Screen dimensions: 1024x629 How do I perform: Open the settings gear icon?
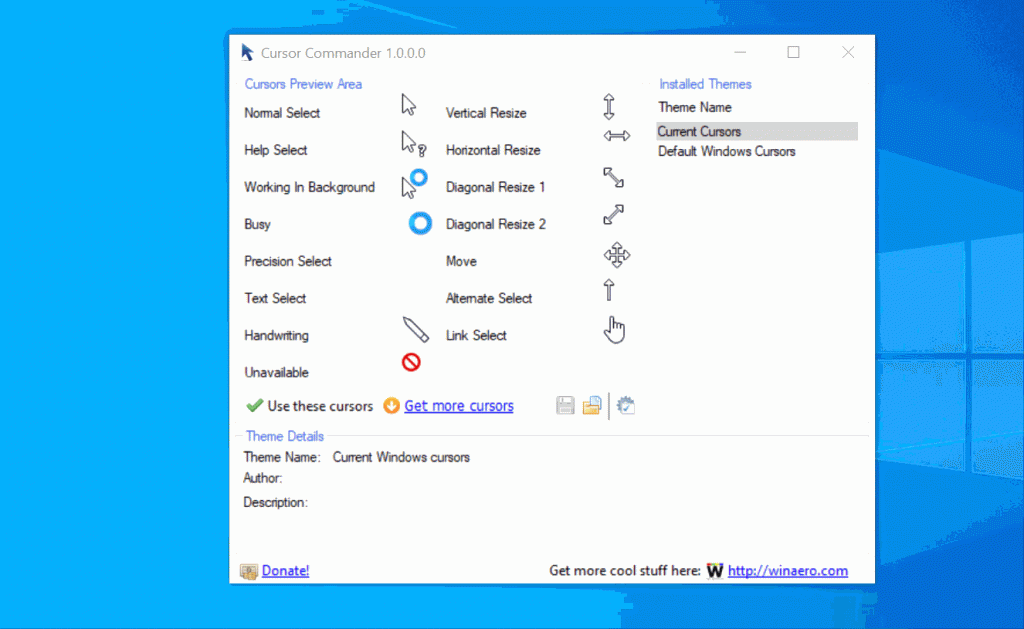[626, 406]
